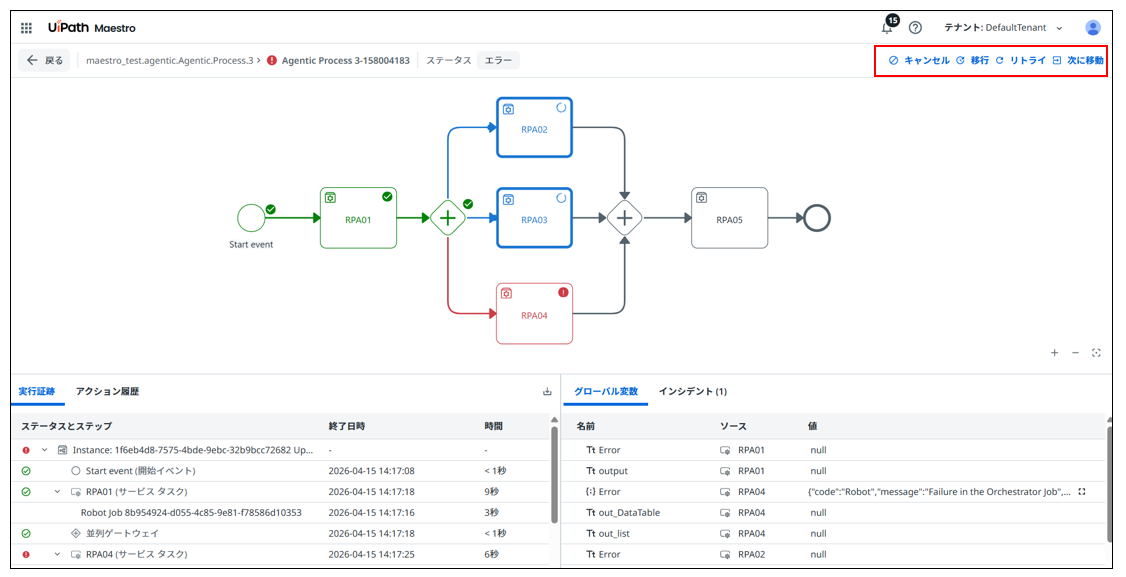The image size is (1126, 577).
Task: Open the user profile avatar
Action: click(x=1093, y=28)
